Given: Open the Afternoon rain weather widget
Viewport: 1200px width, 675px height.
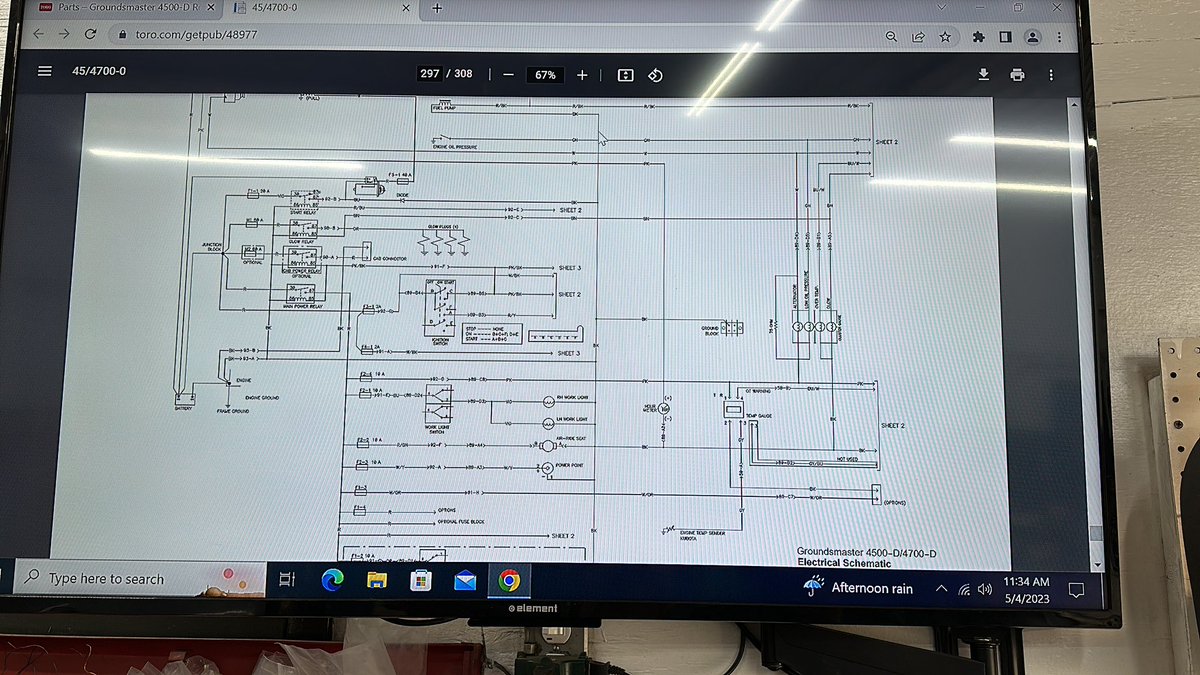Looking at the screenshot, I should pos(859,588).
